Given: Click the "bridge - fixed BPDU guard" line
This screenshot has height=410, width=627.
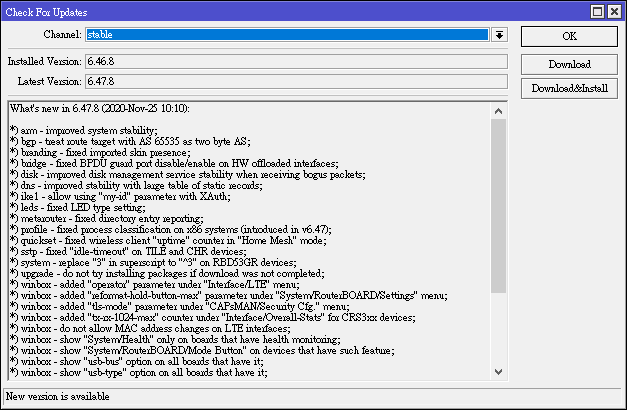Looking at the screenshot, I should coord(174,164).
